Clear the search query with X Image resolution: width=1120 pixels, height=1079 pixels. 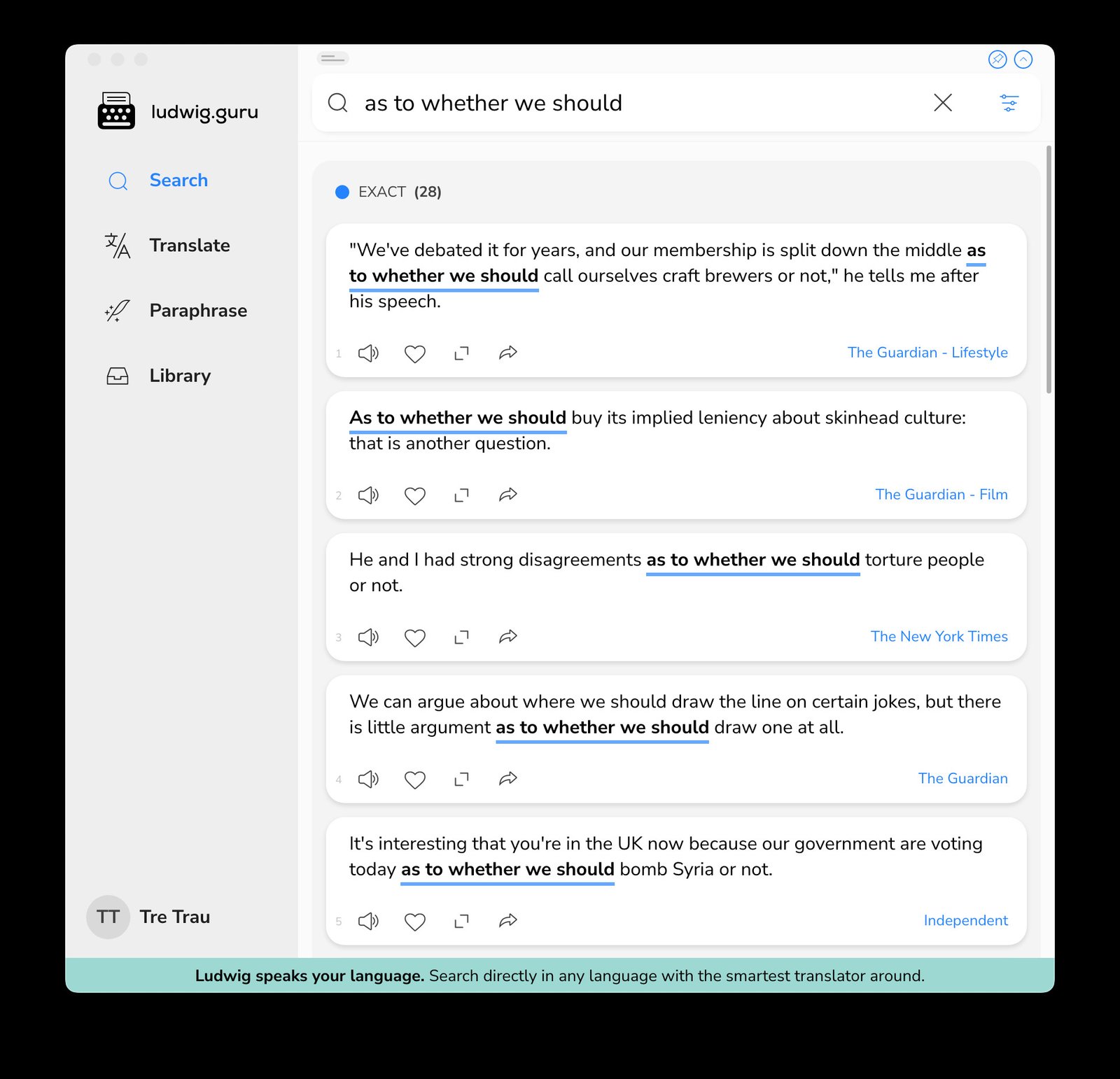(943, 103)
